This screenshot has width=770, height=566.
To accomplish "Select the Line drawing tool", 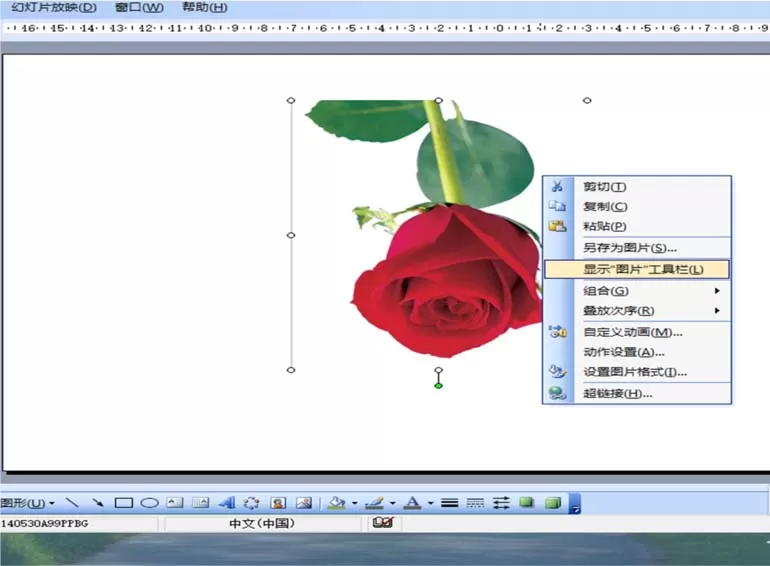I will pyautogui.click(x=72, y=503).
